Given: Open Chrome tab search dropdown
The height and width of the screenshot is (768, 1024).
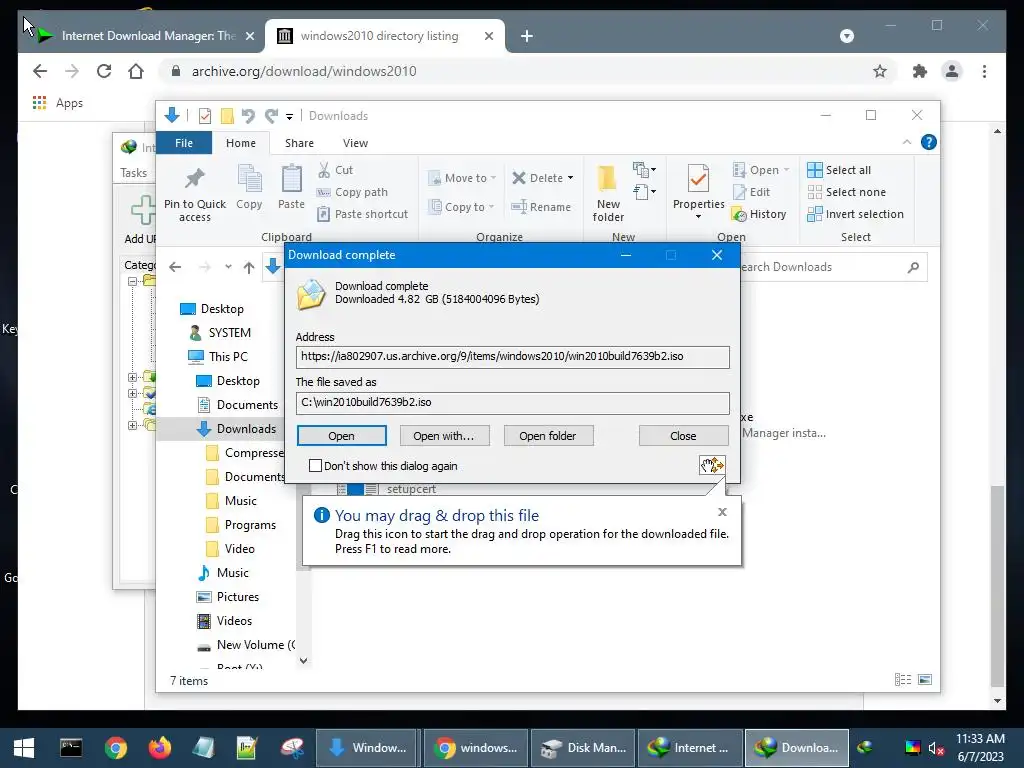Looking at the screenshot, I should pyautogui.click(x=846, y=36).
